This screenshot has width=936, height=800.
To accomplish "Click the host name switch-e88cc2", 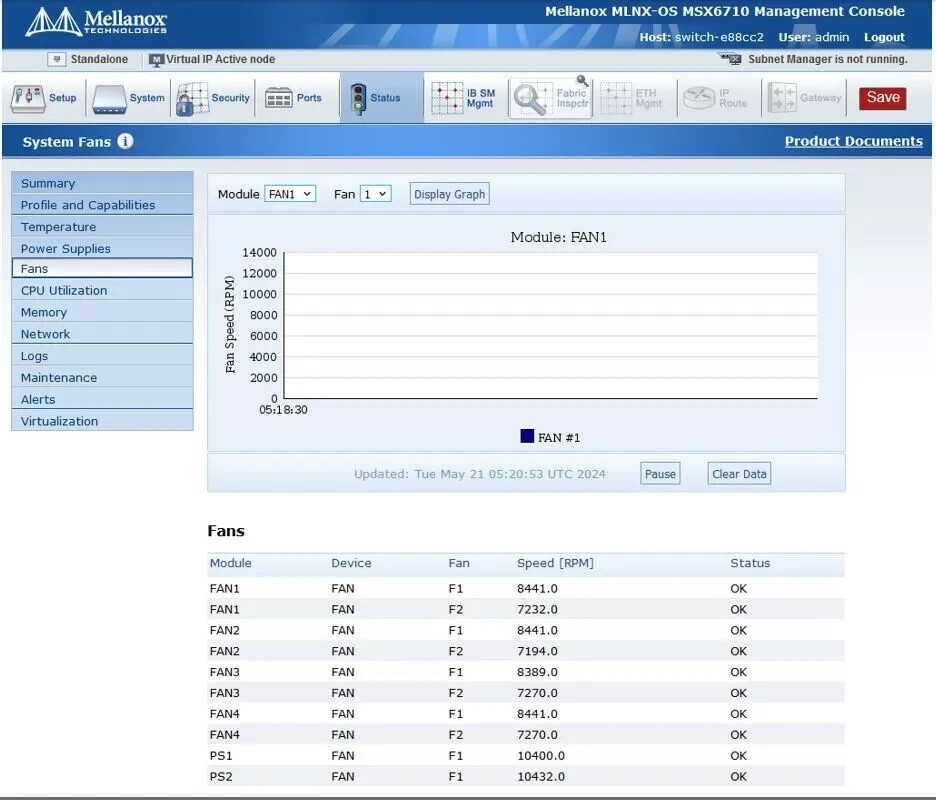I will [719, 37].
